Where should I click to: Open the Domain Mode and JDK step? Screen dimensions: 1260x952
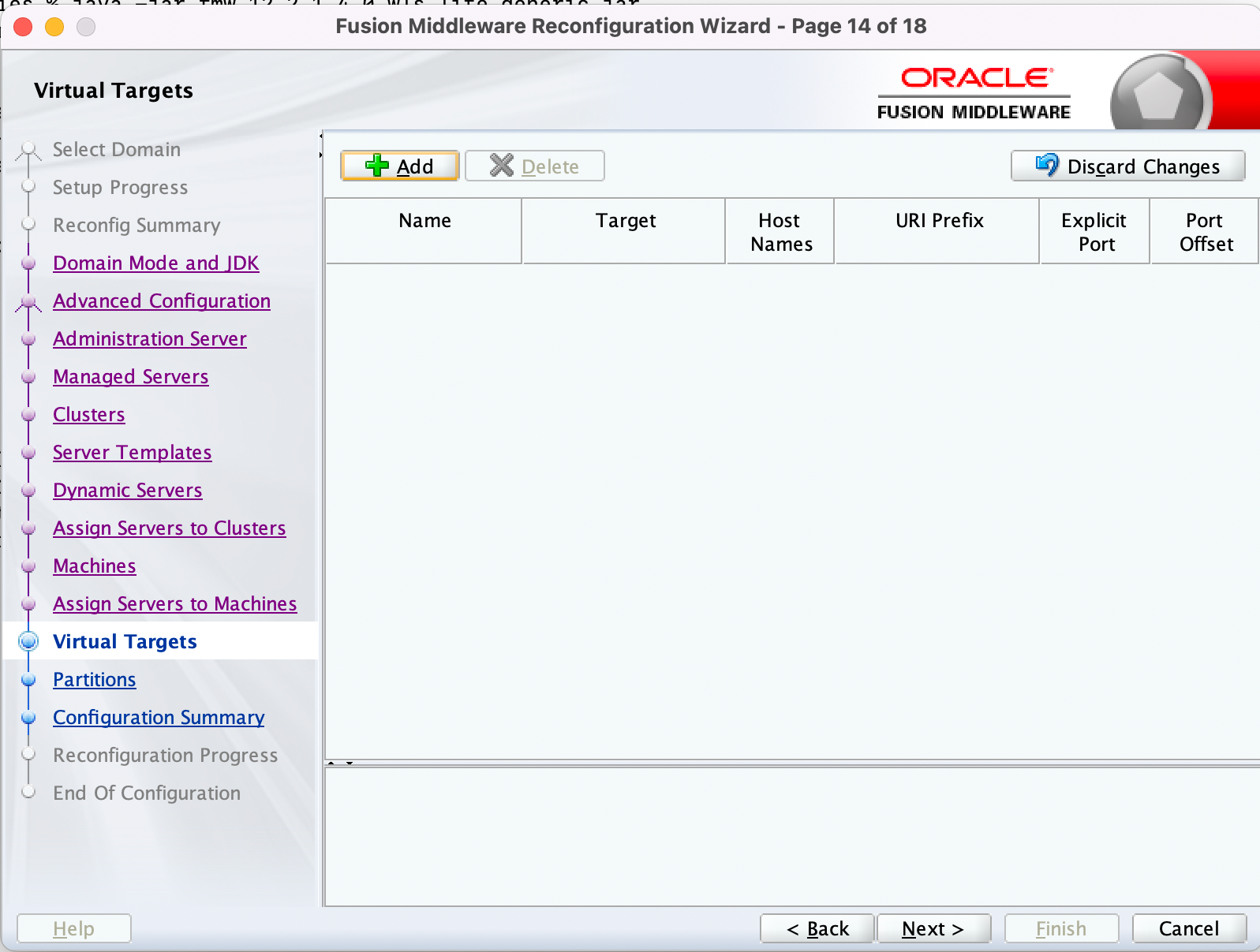click(155, 263)
